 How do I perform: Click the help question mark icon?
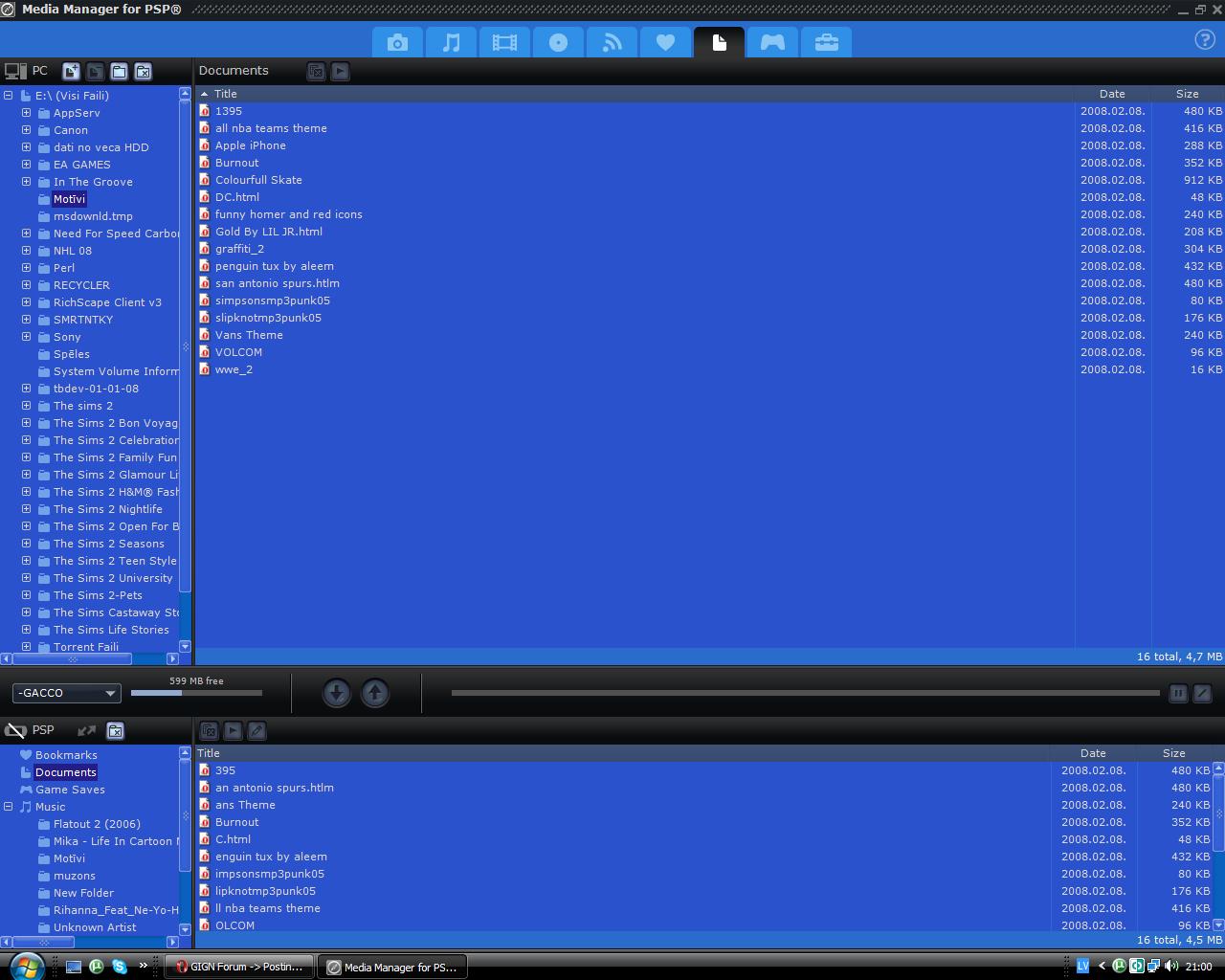[1205, 40]
